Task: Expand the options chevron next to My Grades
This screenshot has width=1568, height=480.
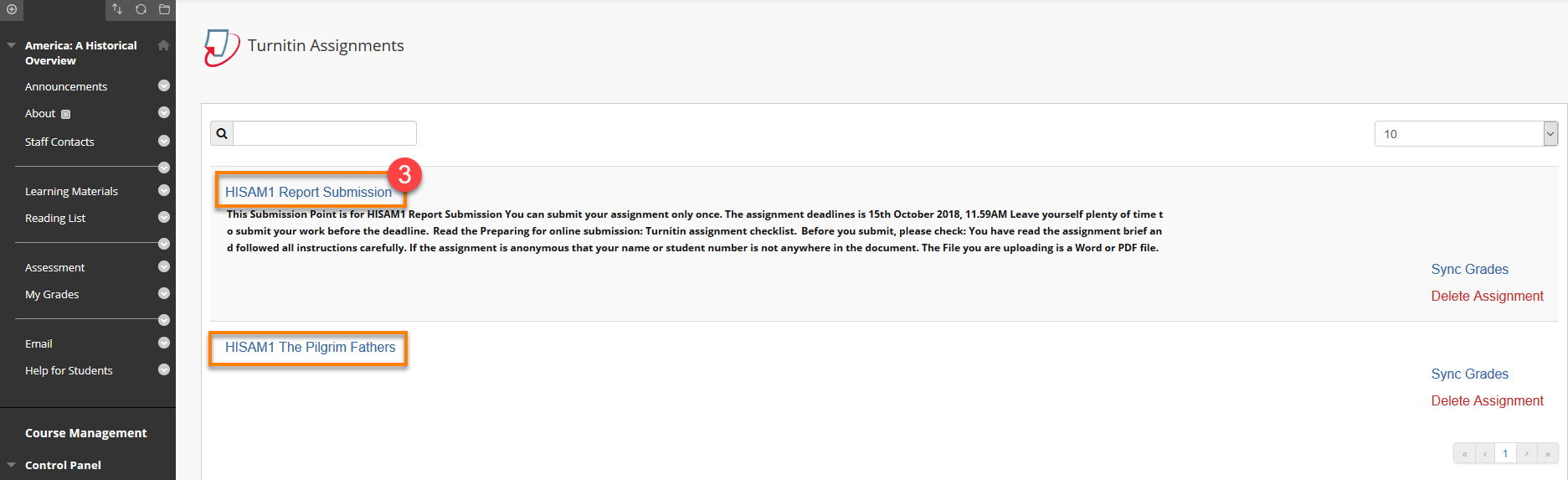Action: coord(164,293)
